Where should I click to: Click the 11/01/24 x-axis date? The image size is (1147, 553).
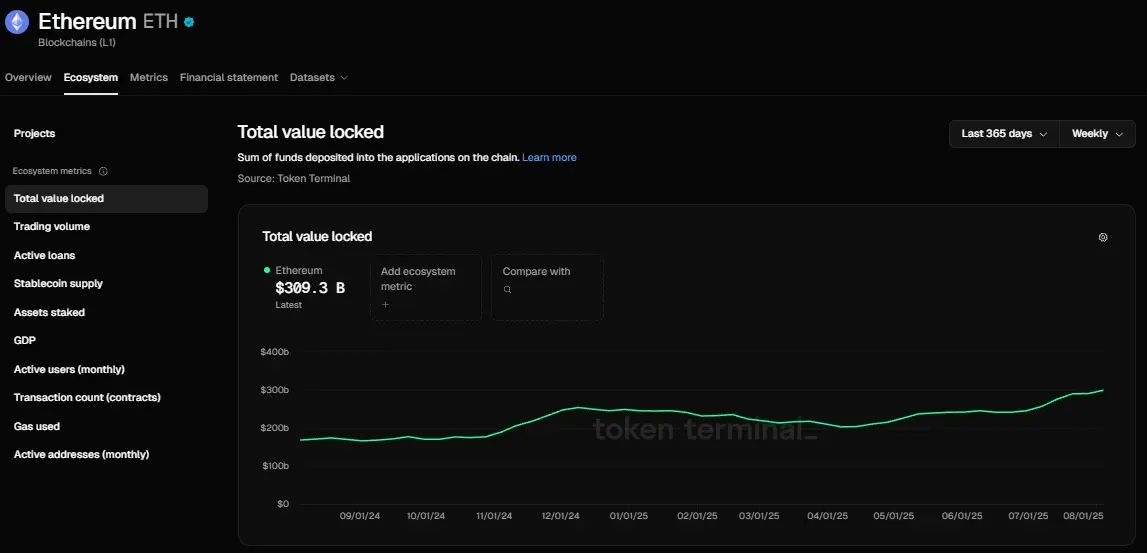[494, 516]
